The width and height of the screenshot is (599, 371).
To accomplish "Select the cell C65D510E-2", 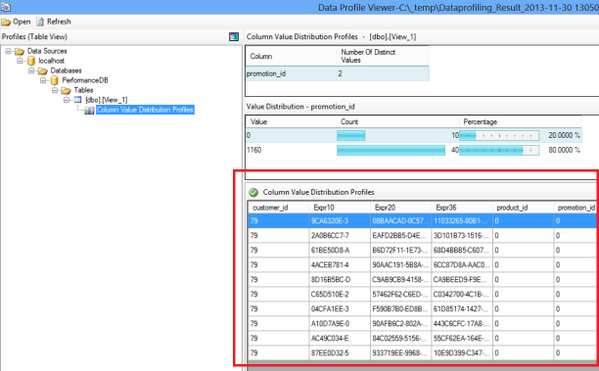I will [339, 294].
